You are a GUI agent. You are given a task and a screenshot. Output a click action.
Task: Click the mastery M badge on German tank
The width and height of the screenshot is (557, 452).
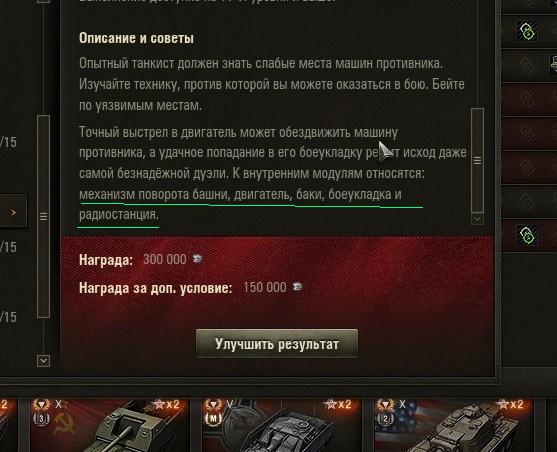coord(213,419)
